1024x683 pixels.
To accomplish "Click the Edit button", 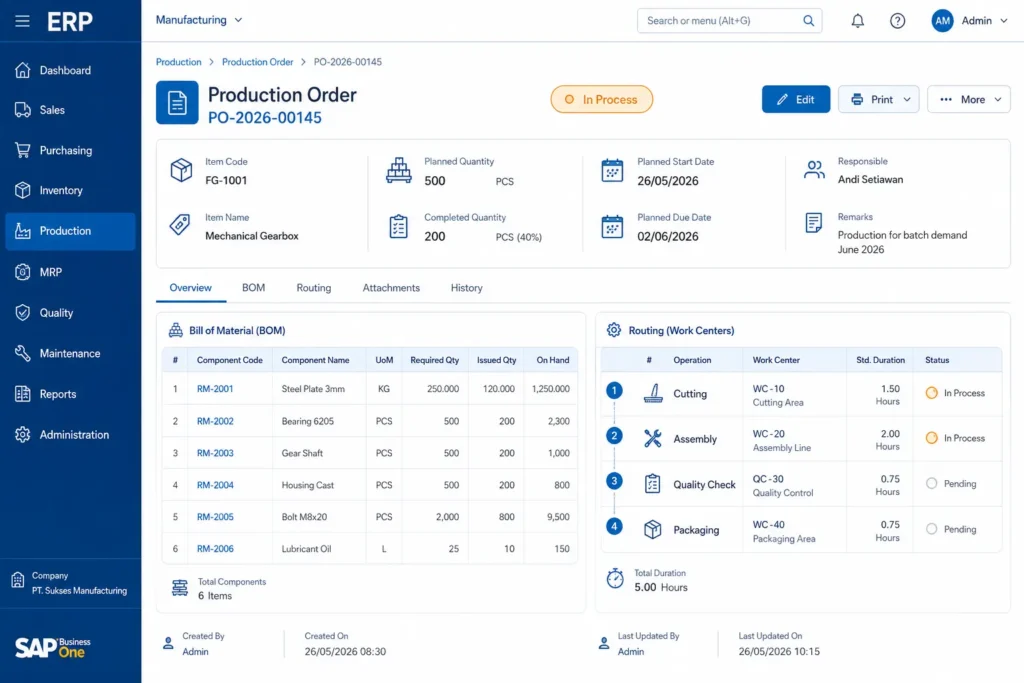I will tap(795, 99).
